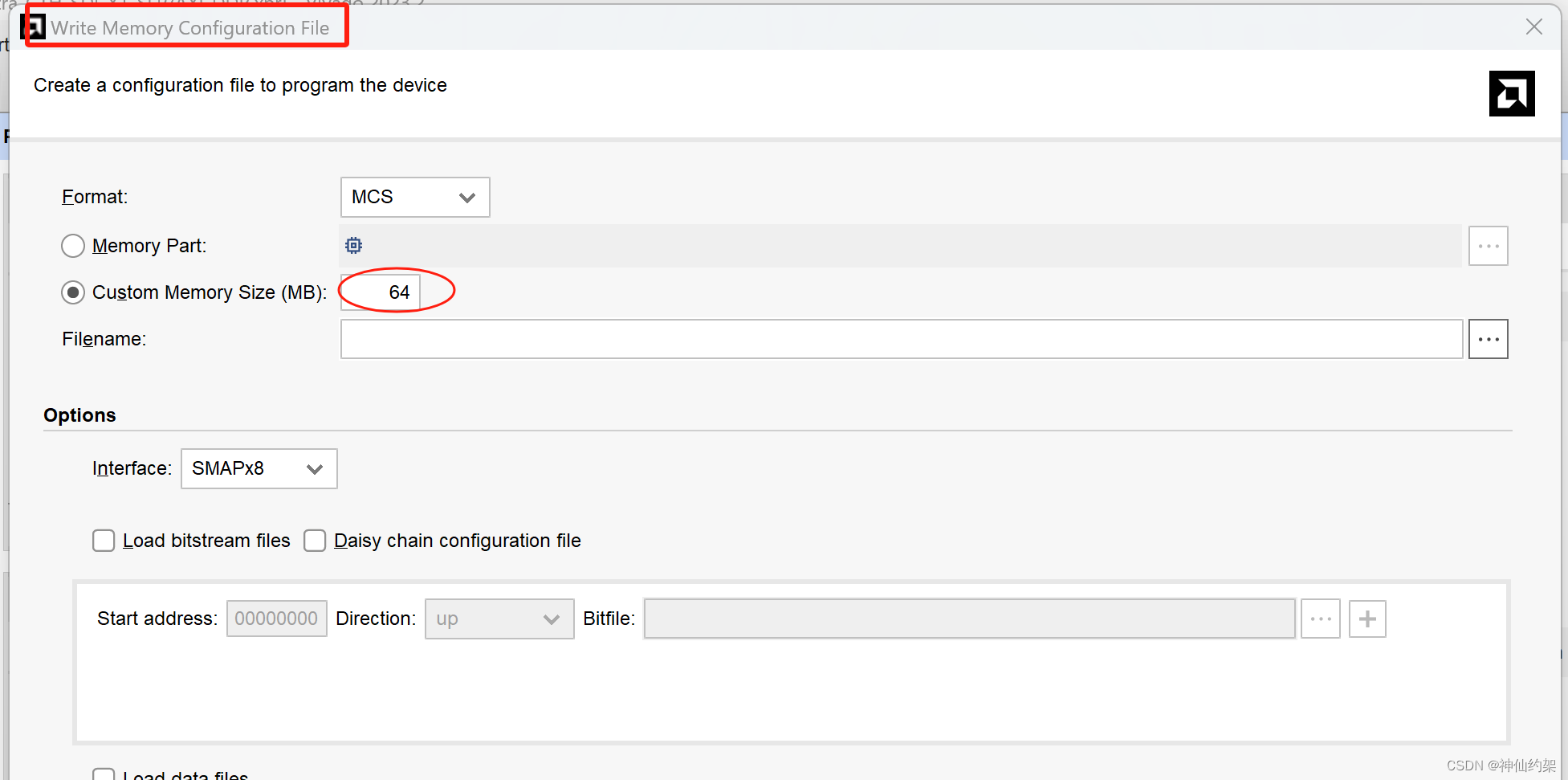This screenshot has width=1568, height=780.
Task: Add another bitfile row with the plus icon
Action: 1367,619
